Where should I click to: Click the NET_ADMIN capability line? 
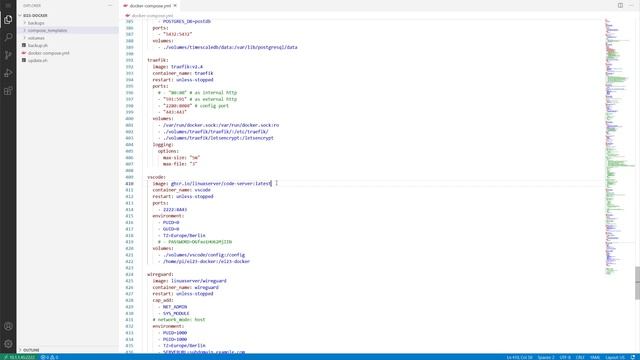(x=173, y=307)
